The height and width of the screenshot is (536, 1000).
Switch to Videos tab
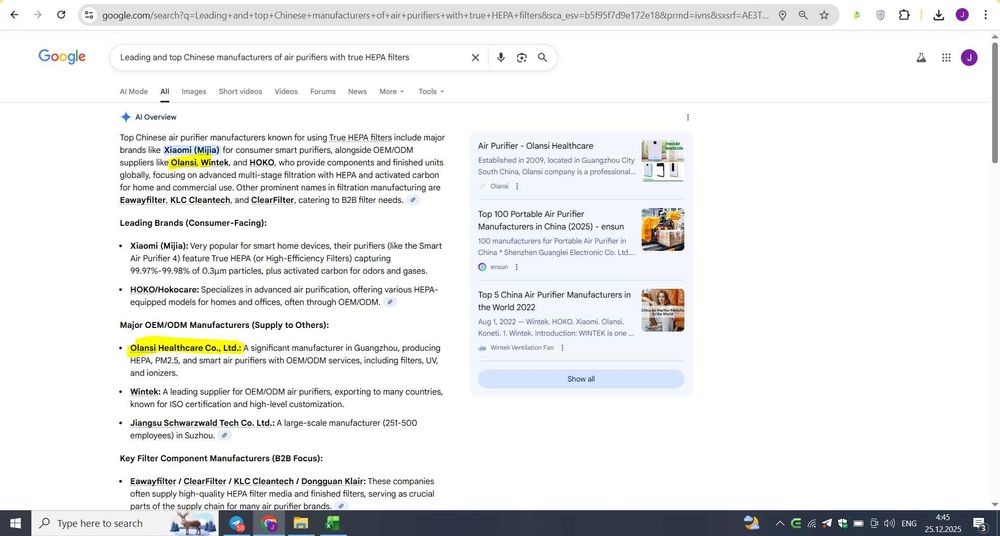tap(286, 91)
